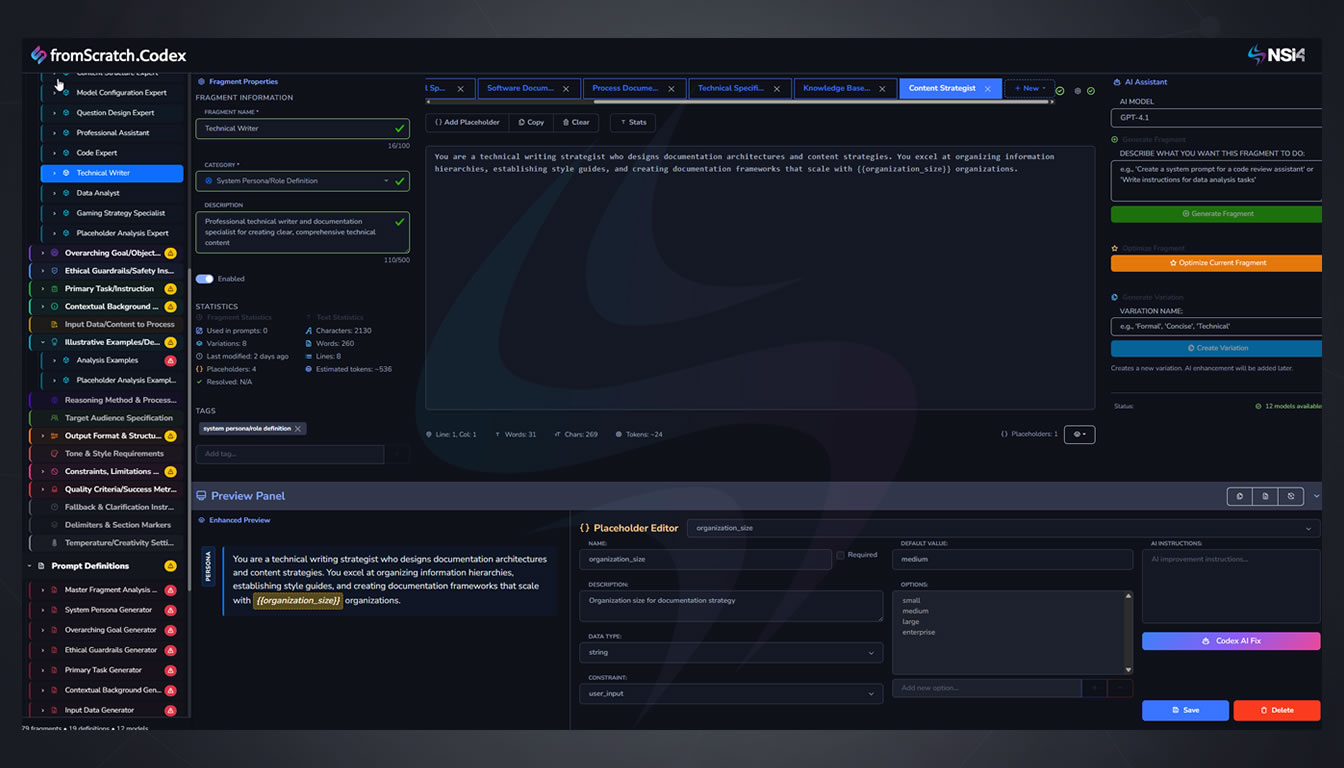Click the document icon in Preview Panel toolbar
The height and width of the screenshot is (768, 1344).
1265,496
